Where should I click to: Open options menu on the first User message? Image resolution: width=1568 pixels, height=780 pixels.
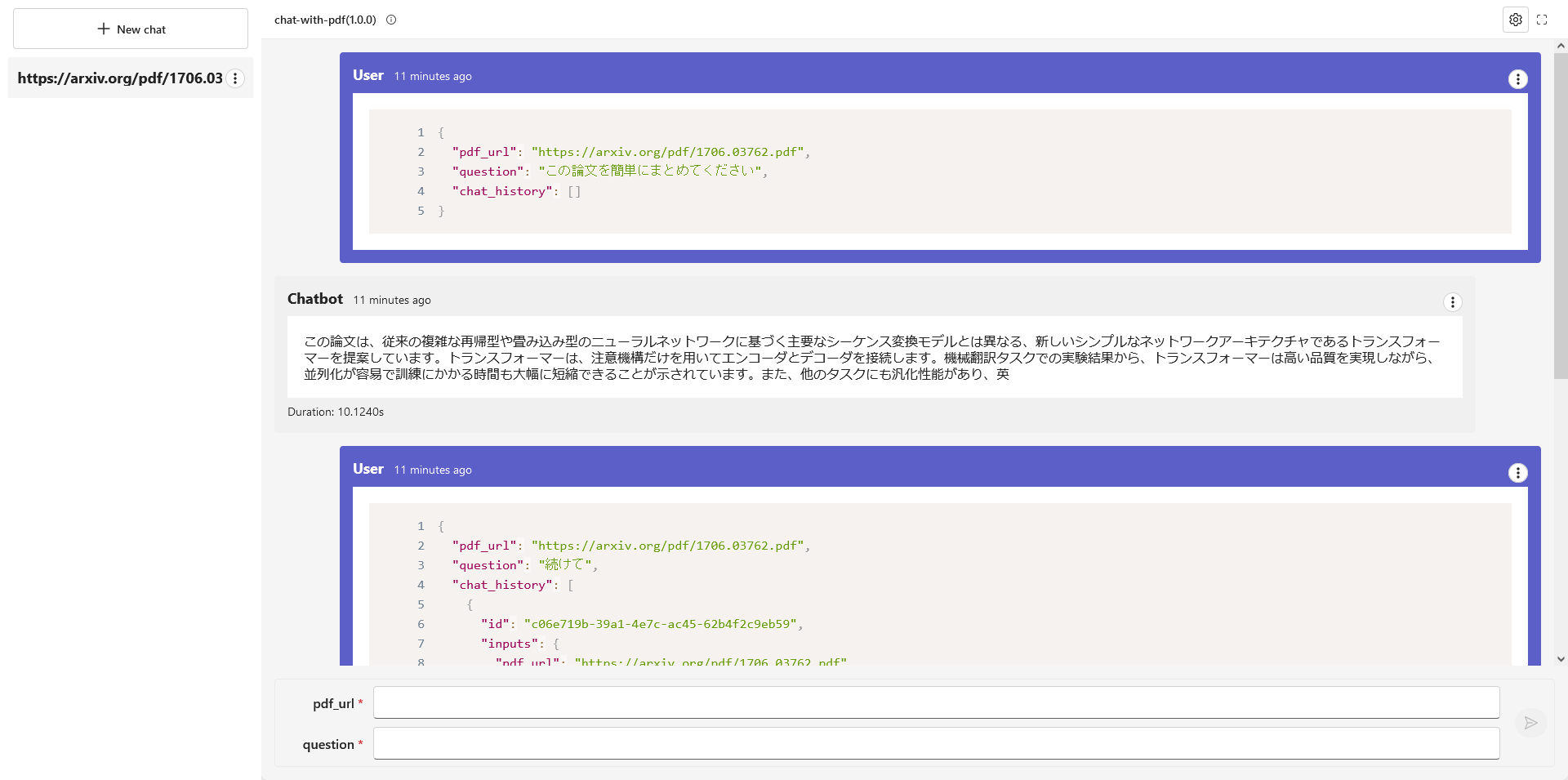1517,78
